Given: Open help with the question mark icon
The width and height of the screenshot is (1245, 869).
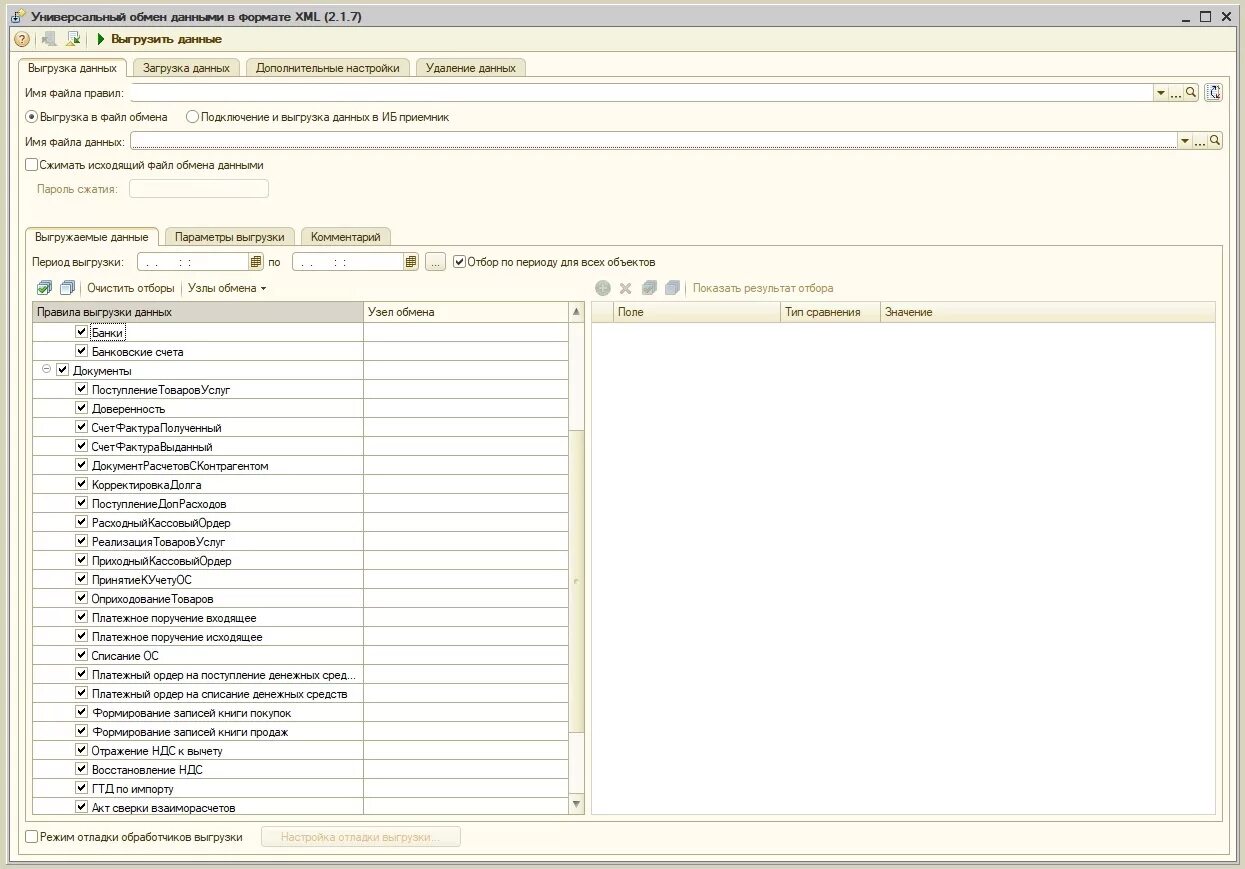Looking at the screenshot, I should pyautogui.click(x=22, y=39).
